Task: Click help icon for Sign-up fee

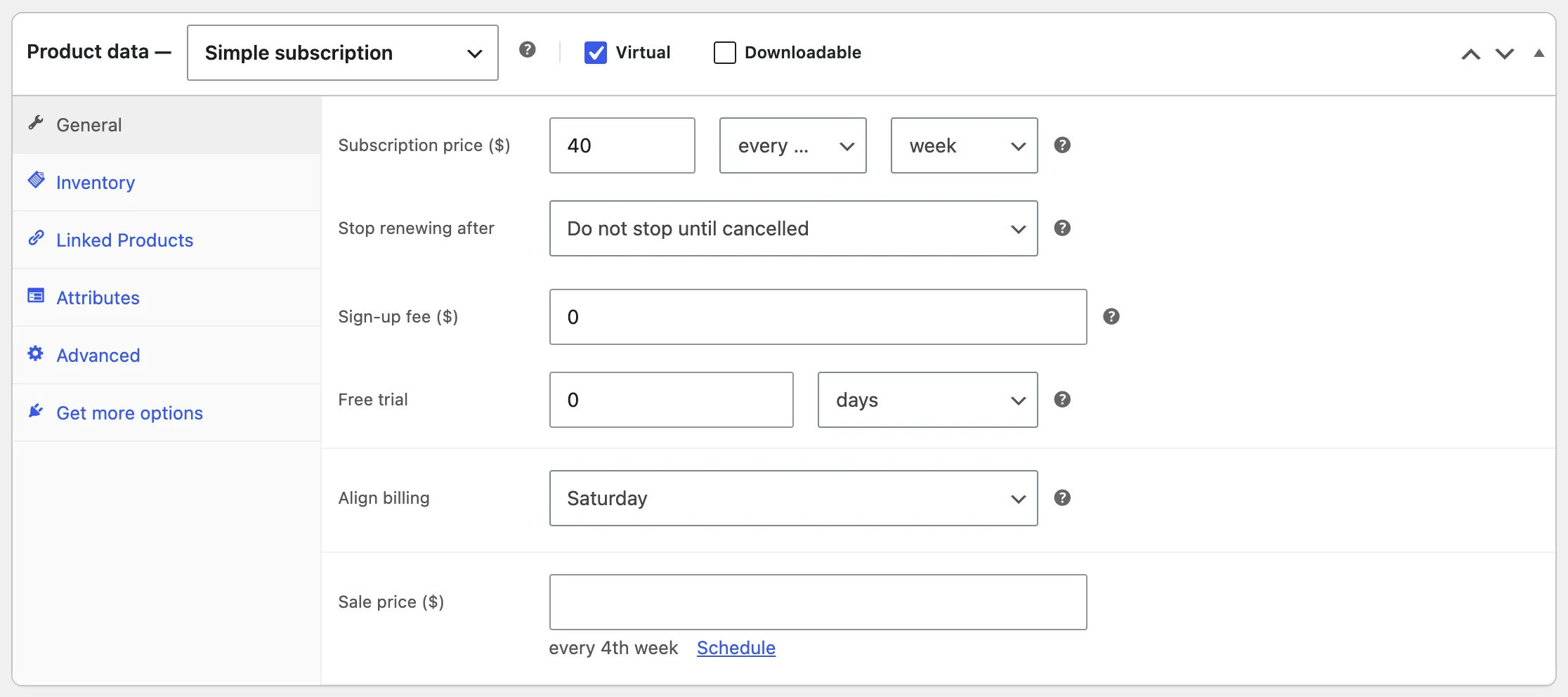Action: point(1111,317)
